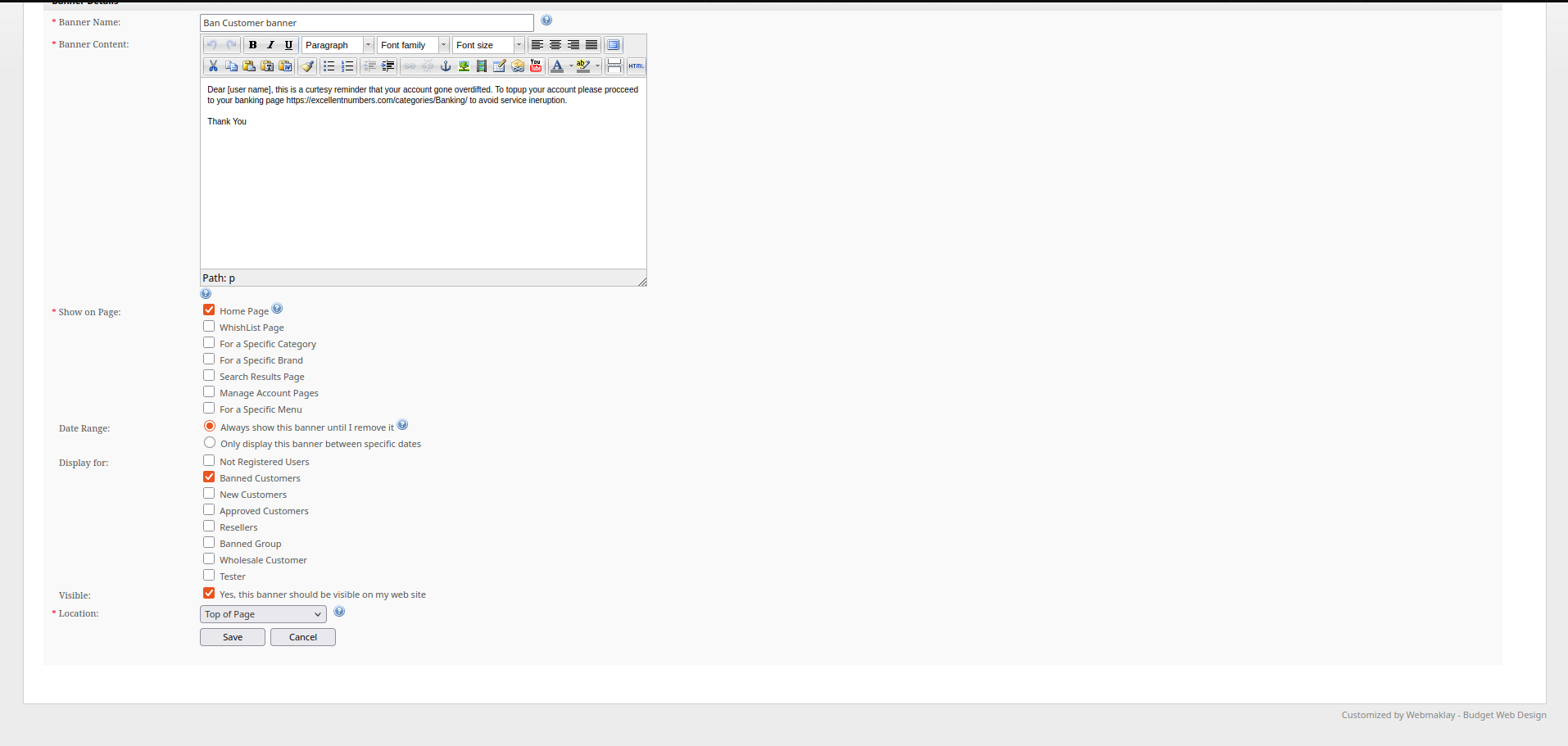
Task: Toggle italic formatting in the editor
Action: pos(270,45)
